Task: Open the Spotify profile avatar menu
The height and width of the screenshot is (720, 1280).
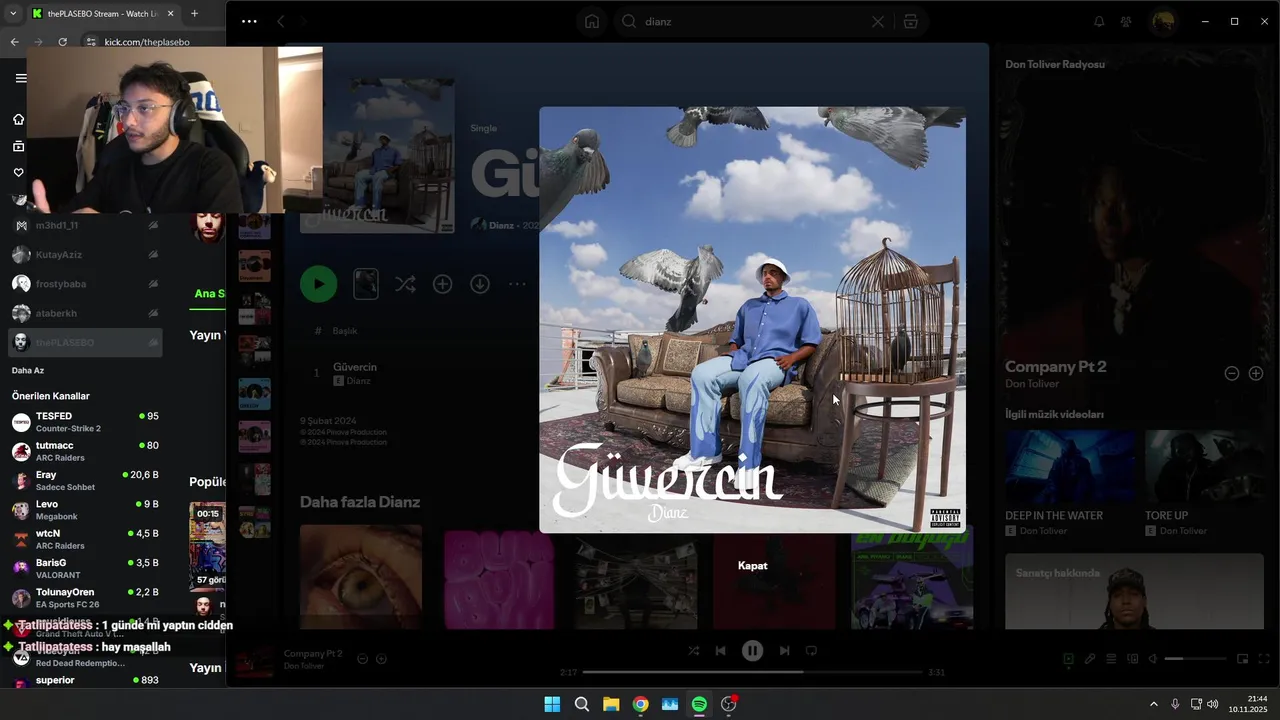Action: [x=1163, y=21]
